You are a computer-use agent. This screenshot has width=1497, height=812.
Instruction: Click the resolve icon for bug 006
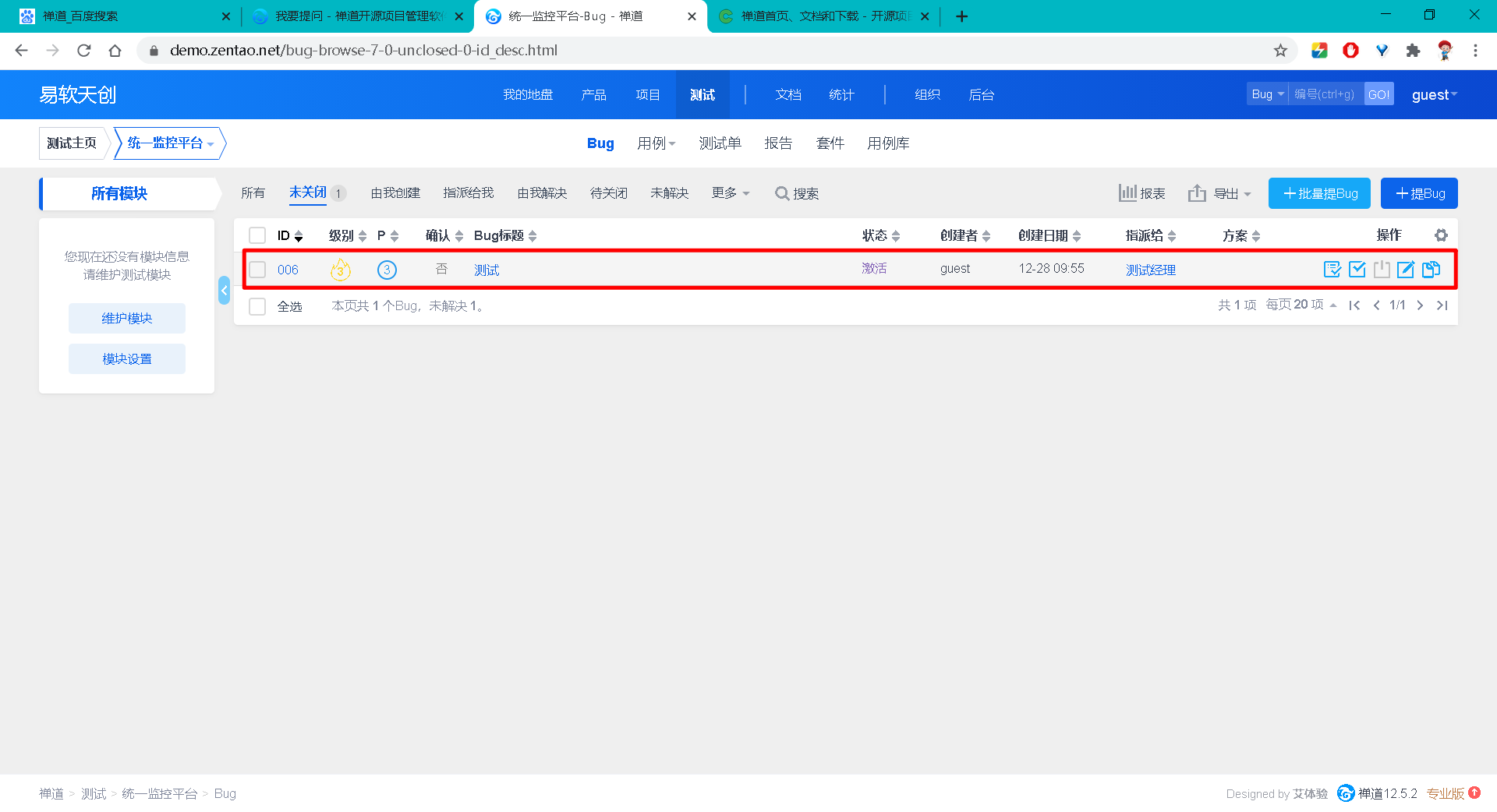(1357, 270)
